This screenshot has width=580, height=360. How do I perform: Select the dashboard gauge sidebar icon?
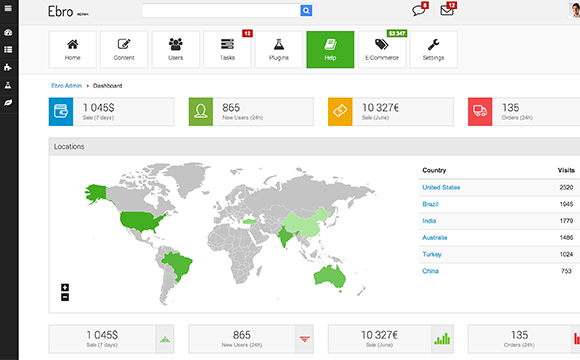[8, 33]
